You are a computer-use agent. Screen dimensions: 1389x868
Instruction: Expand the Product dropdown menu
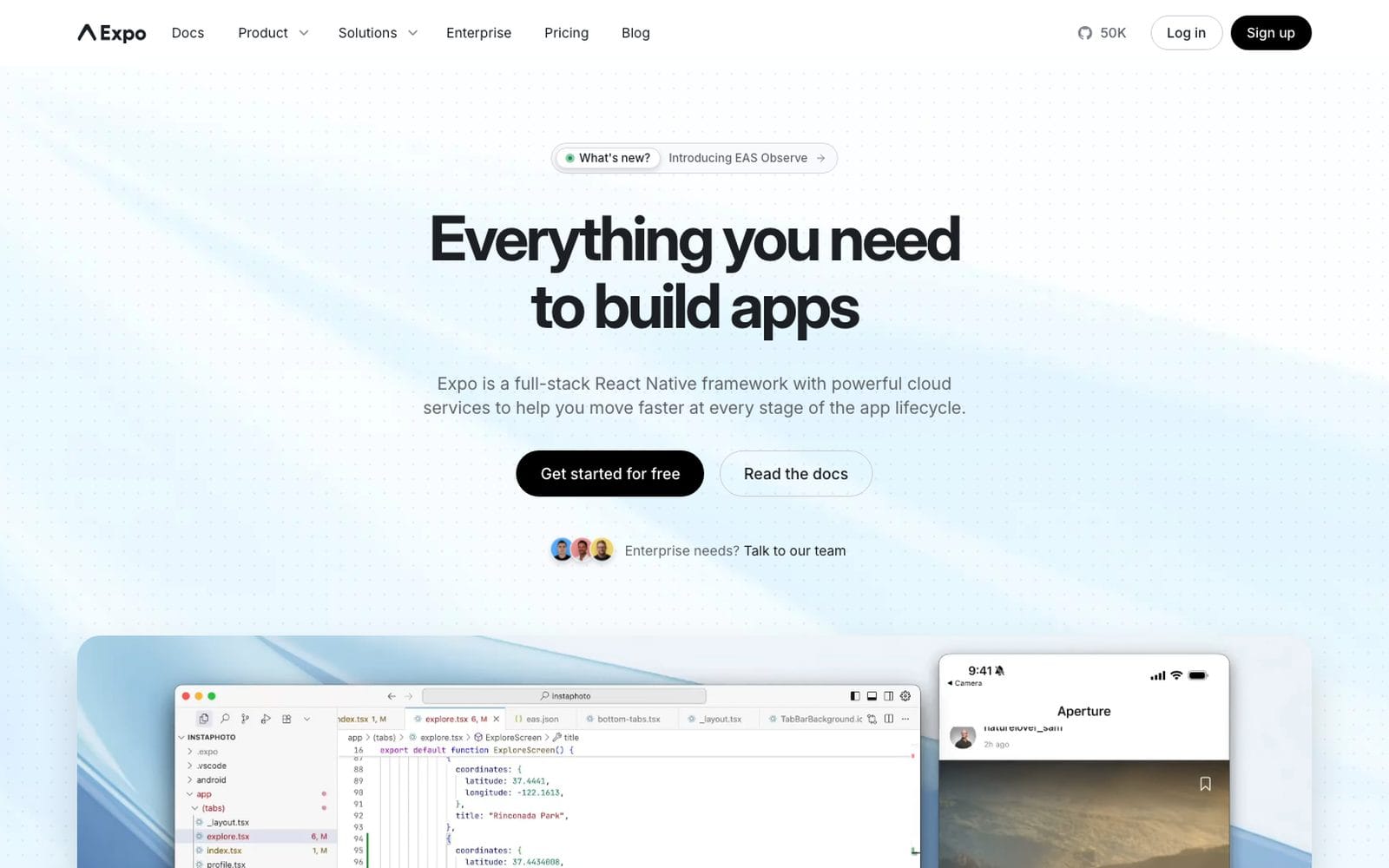273,33
